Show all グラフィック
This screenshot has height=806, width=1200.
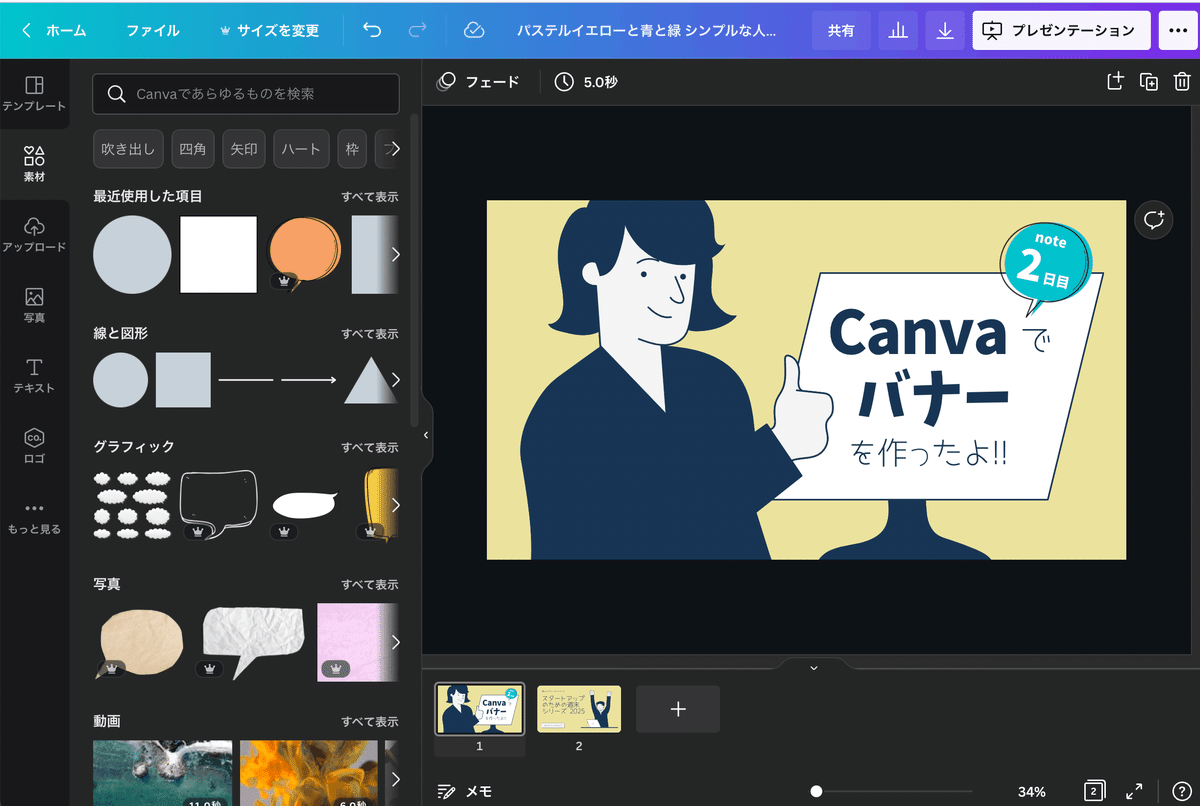point(369,447)
